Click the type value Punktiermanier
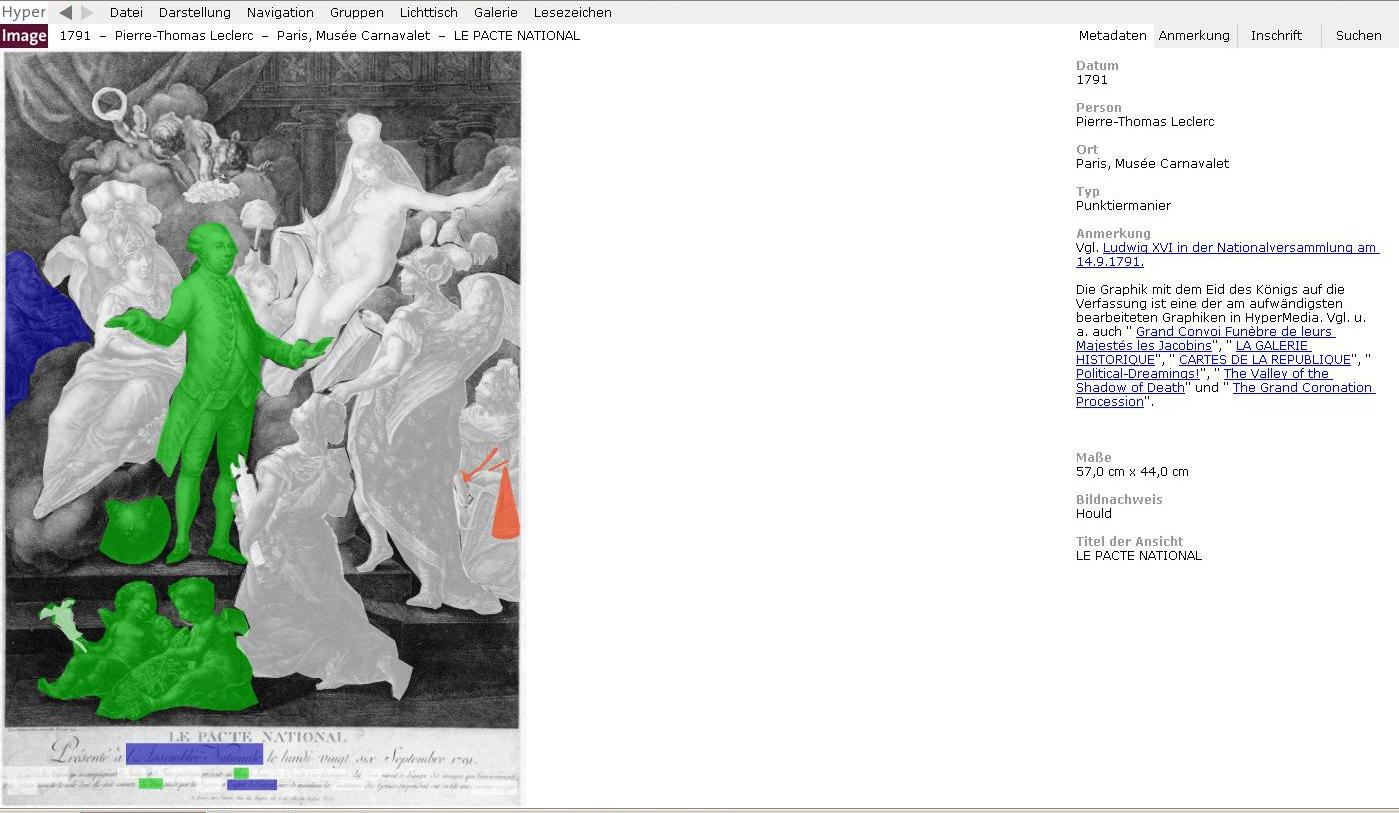 point(1123,205)
